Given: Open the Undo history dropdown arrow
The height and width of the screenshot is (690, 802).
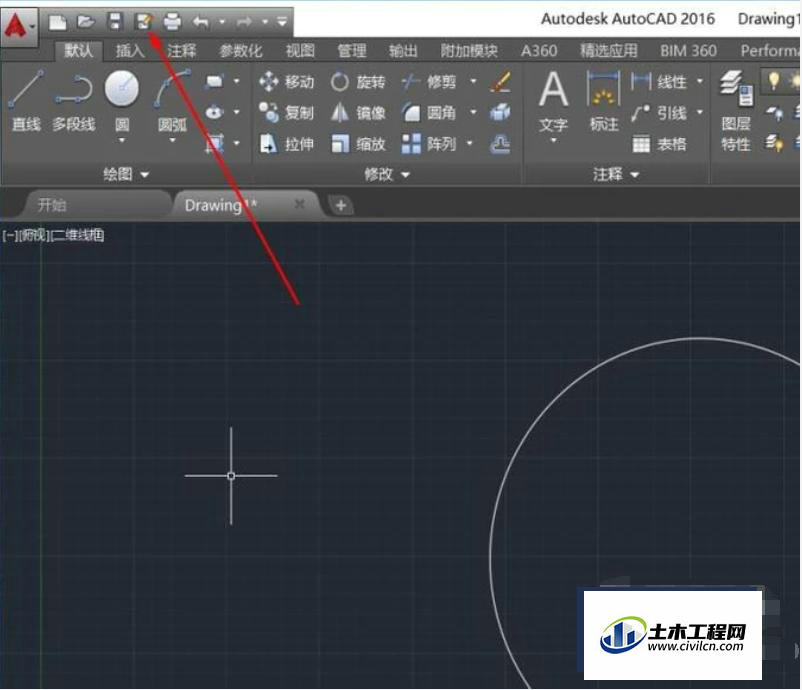Looking at the screenshot, I should 222,22.
